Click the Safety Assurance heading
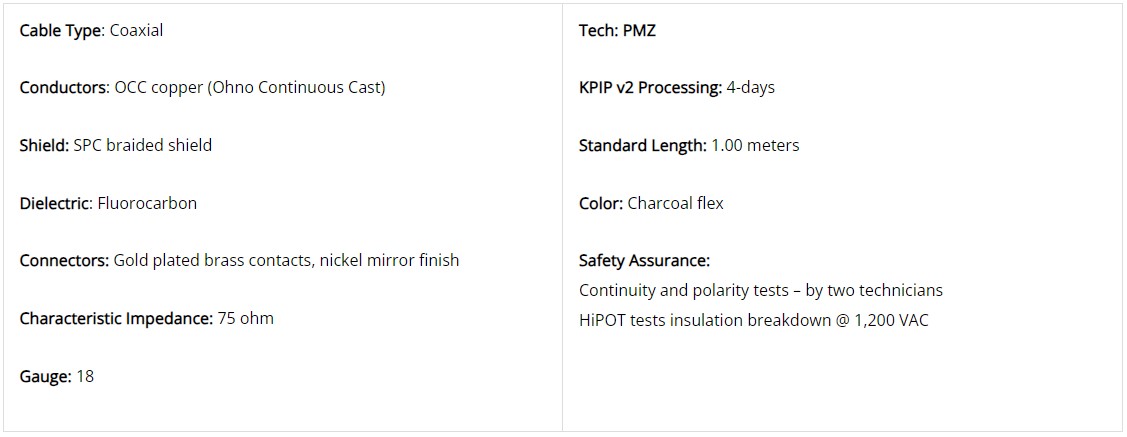Screen dimensions: 1127x437 [x=645, y=260]
